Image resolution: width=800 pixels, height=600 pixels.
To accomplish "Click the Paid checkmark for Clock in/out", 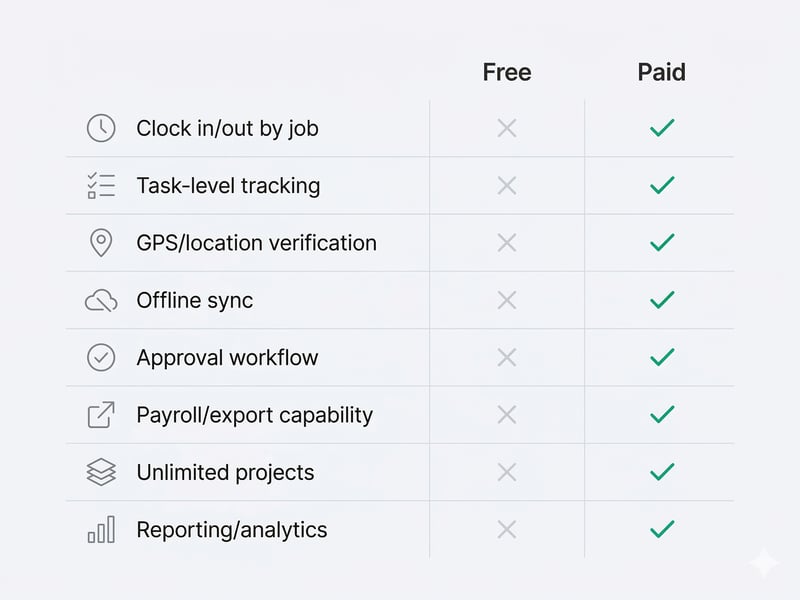I will pos(661,128).
